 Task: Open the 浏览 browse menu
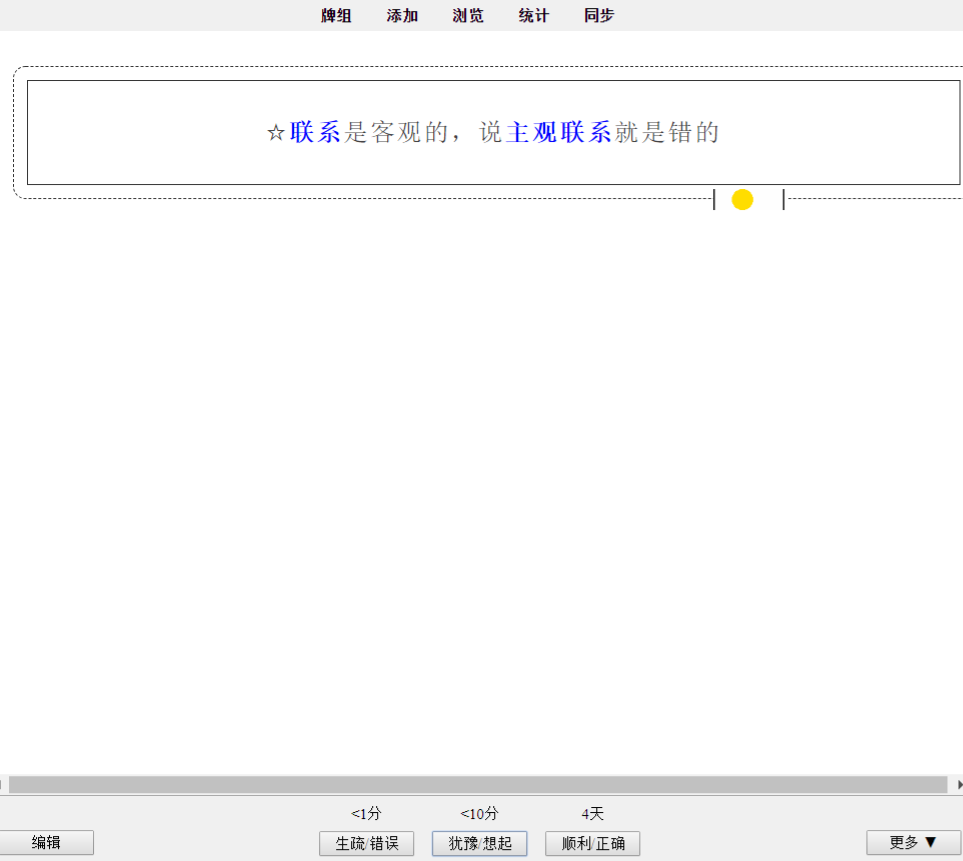[468, 15]
